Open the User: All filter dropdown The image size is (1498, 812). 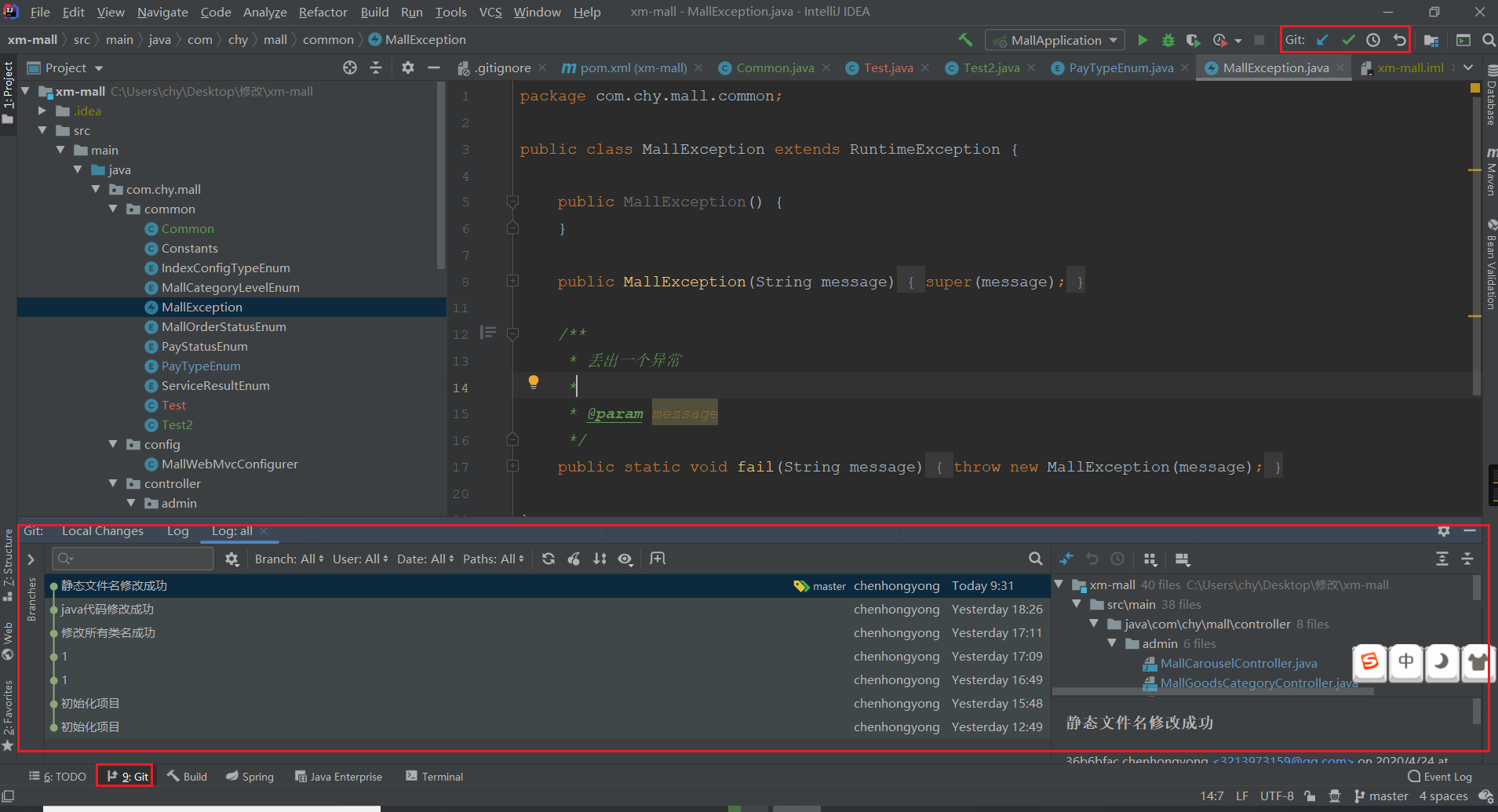[x=361, y=559]
